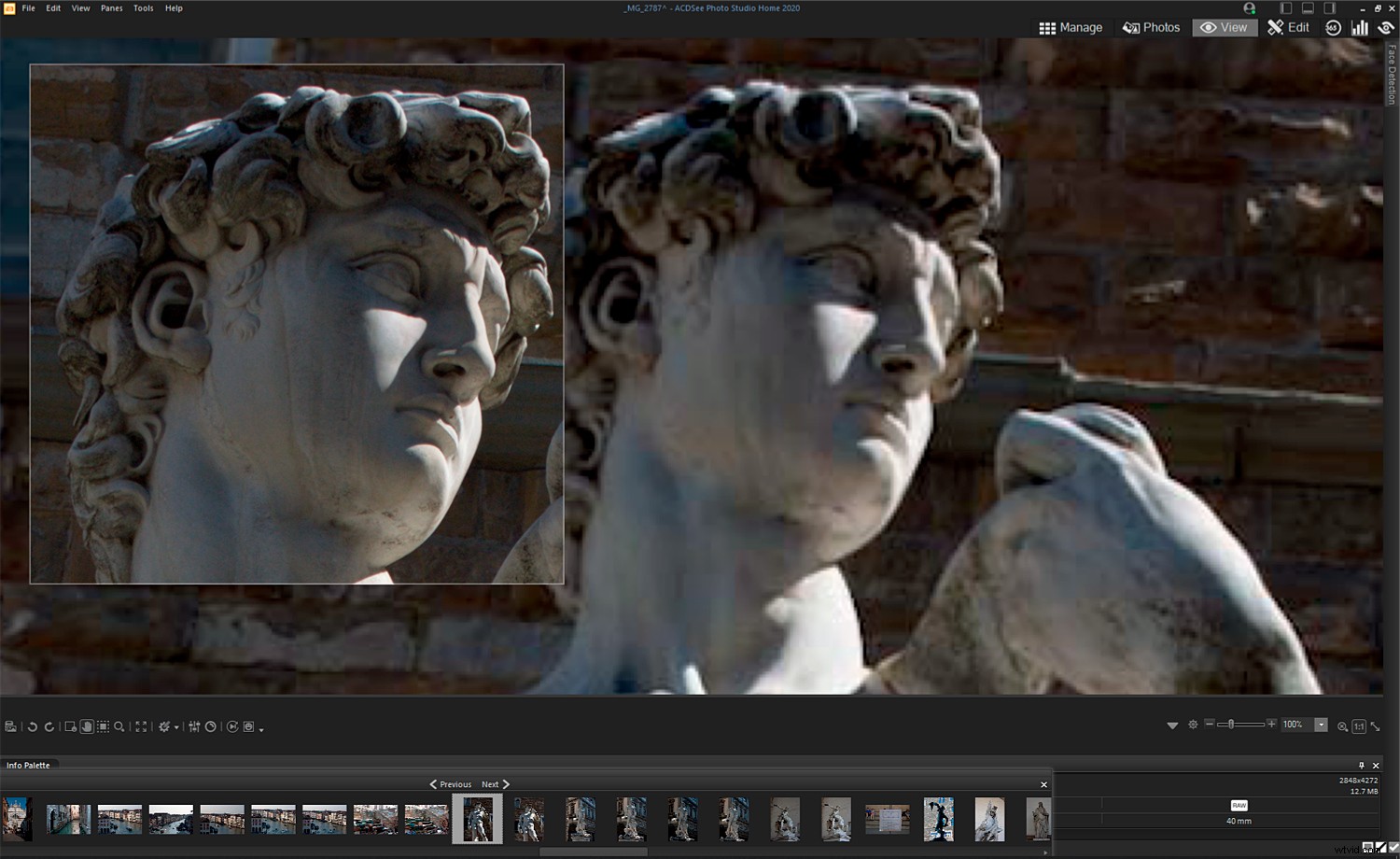Rotate the image clockwise
The width and height of the screenshot is (1400, 859).
[49, 726]
